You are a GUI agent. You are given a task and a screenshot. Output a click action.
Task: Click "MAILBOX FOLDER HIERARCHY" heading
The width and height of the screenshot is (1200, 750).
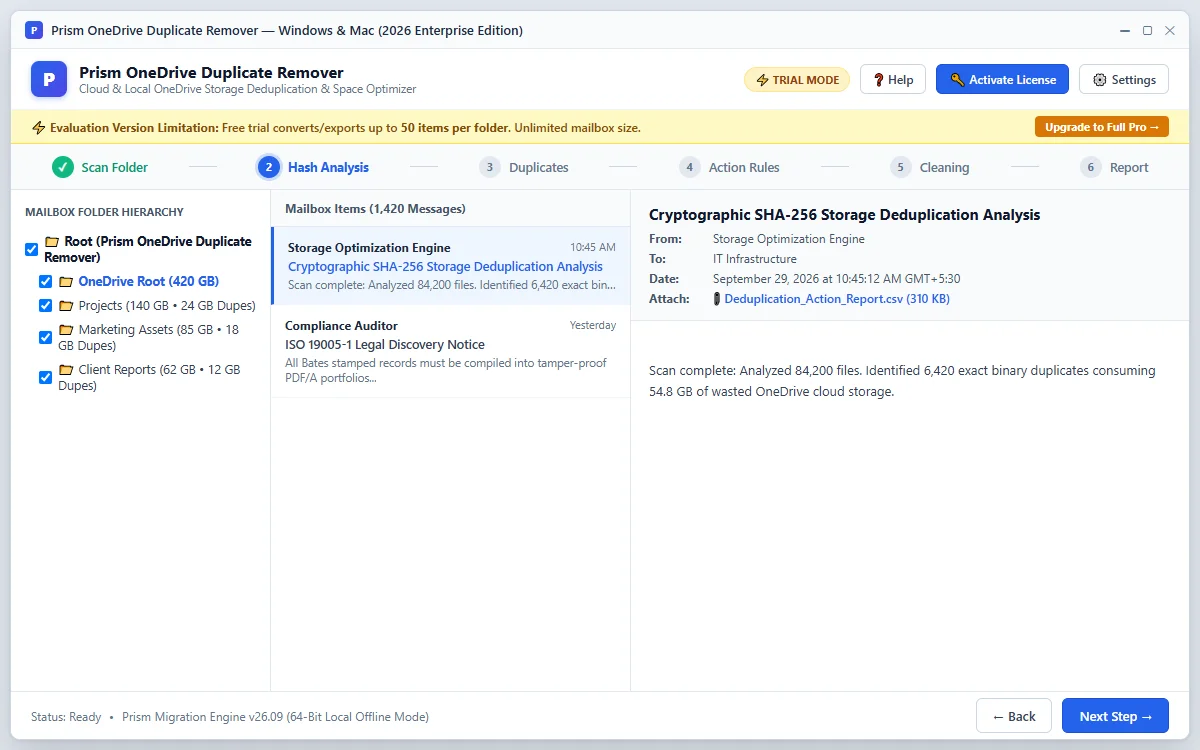[104, 212]
